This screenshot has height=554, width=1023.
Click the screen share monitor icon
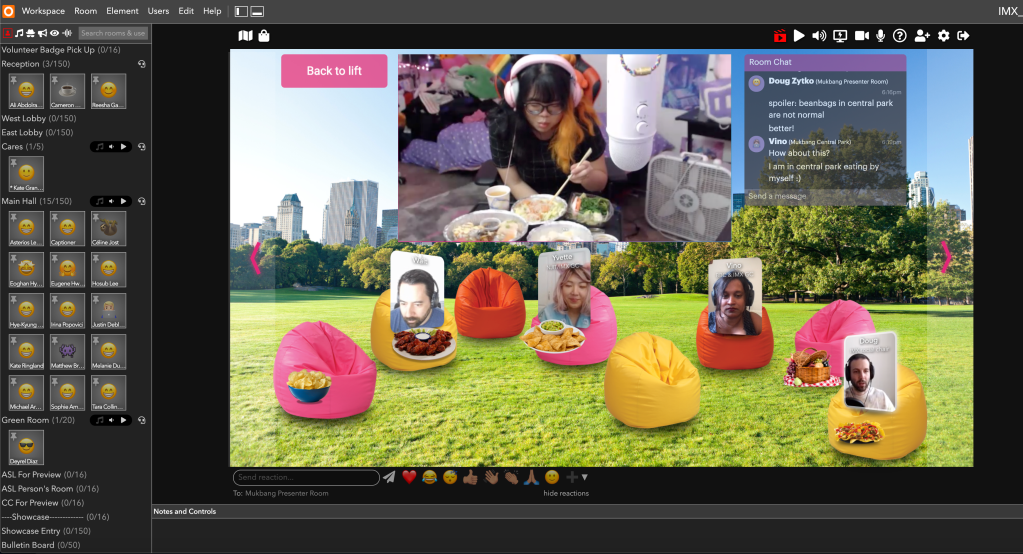point(840,36)
